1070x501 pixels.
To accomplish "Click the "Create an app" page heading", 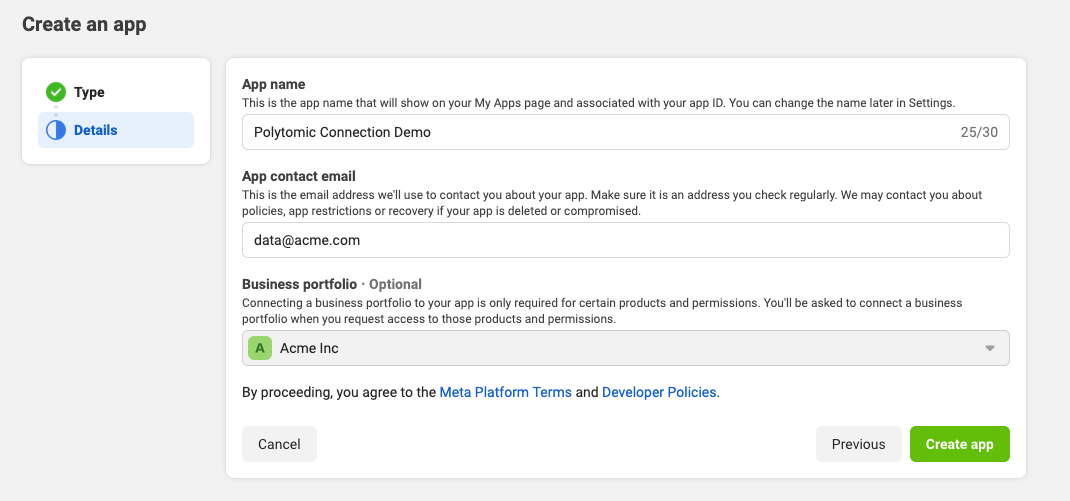I will 84,24.
